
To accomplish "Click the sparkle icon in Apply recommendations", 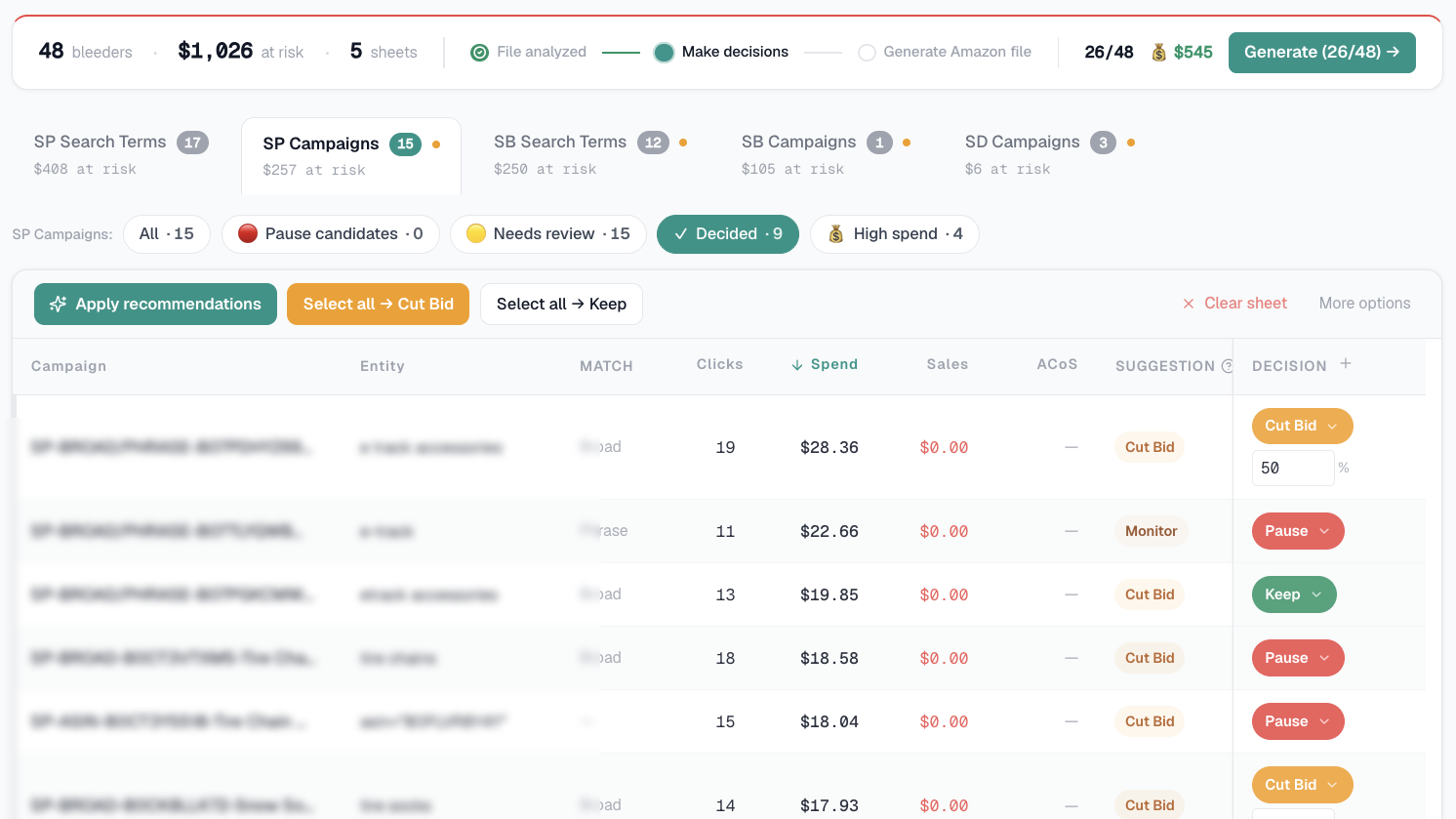I will pyautogui.click(x=59, y=305).
